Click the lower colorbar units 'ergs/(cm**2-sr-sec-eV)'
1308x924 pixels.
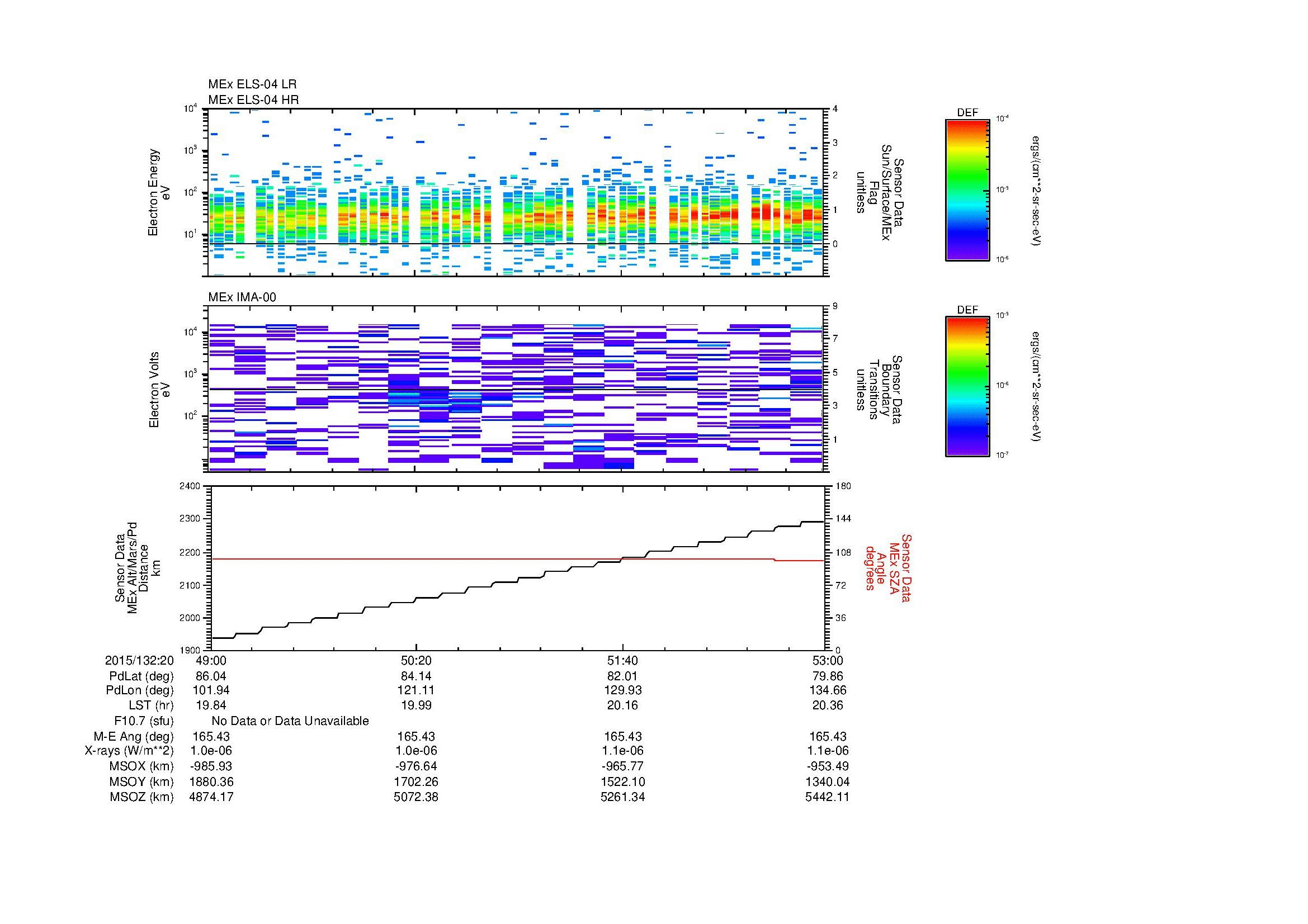coord(1037,387)
